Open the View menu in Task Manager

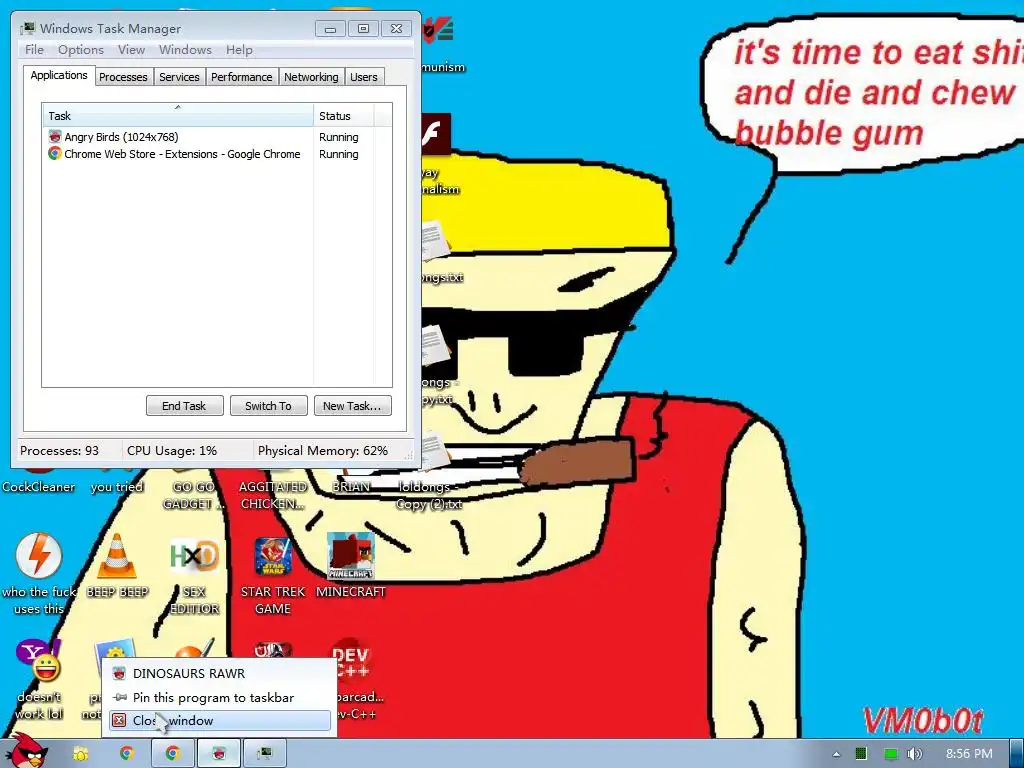[x=131, y=50]
